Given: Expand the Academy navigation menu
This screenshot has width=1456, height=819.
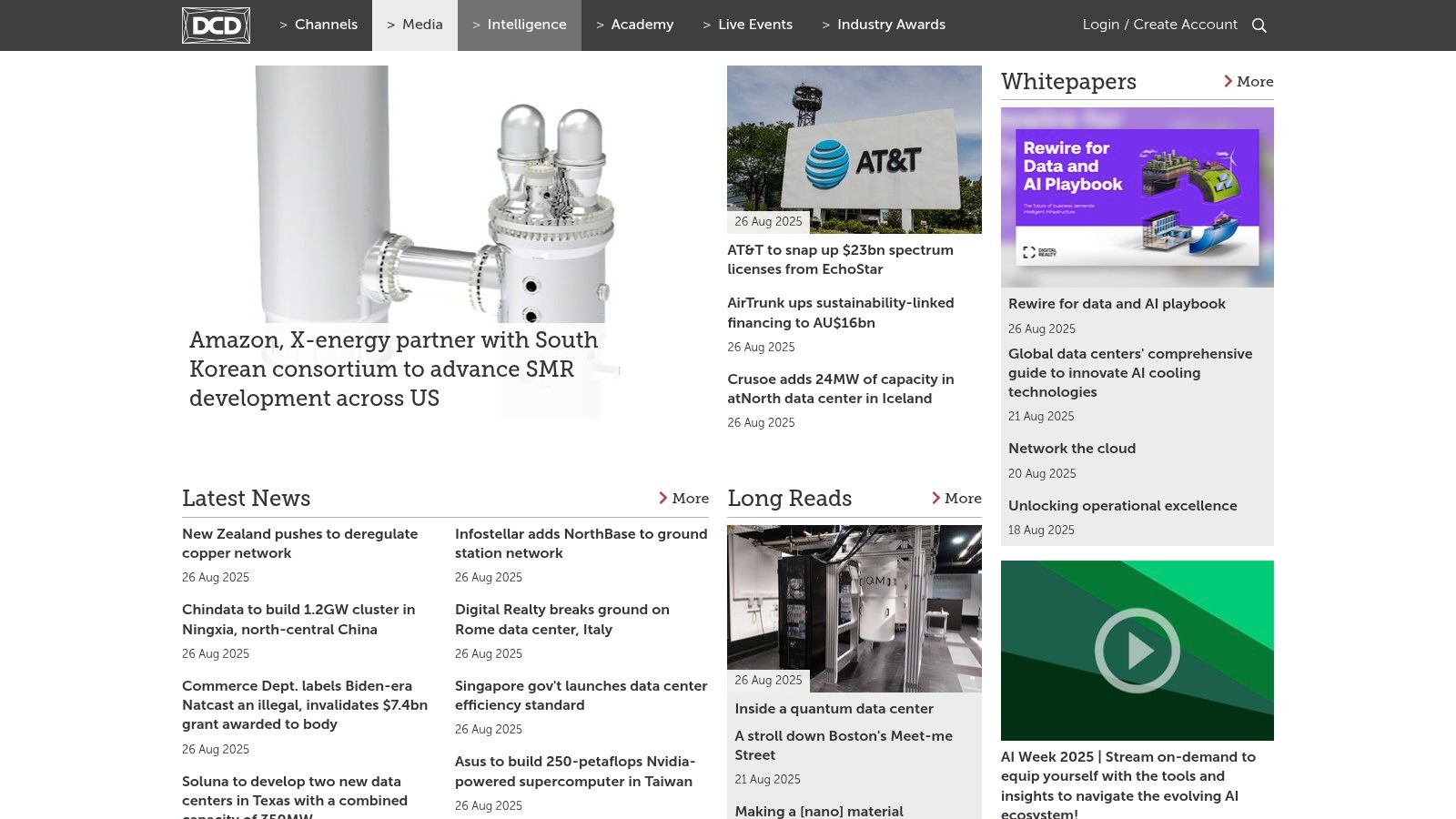Looking at the screenshot, I should (634, 25).
